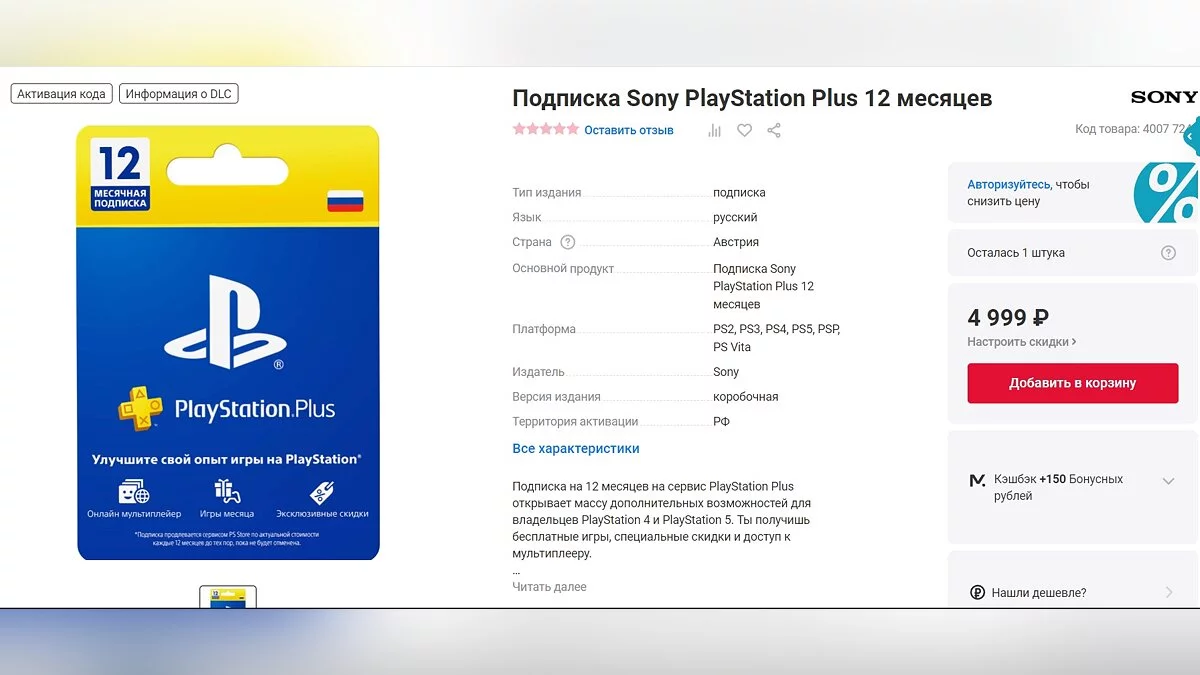Click the Страна value Австрия

(x=736, y=242)
